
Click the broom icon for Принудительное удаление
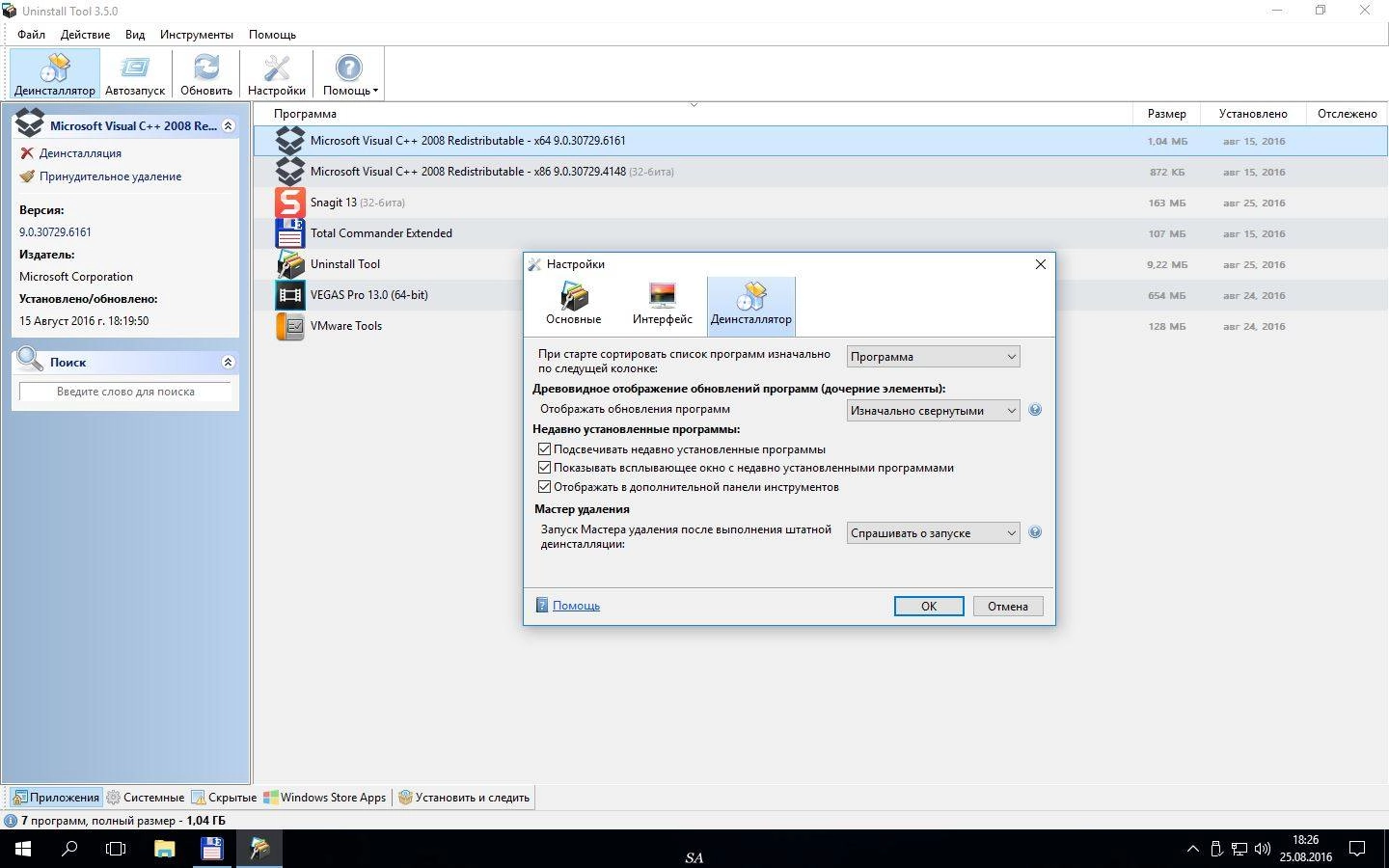[x=27, y=176]
